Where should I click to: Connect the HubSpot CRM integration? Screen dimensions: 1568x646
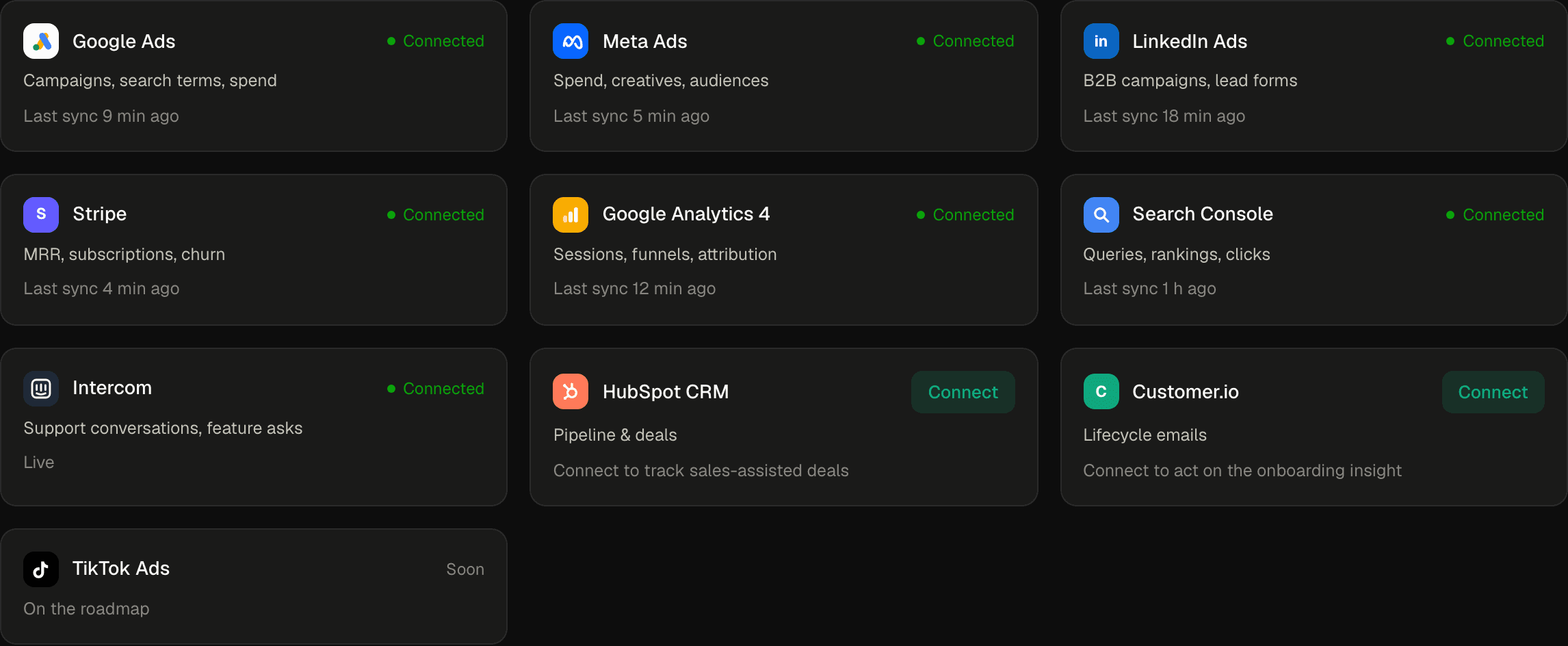[963, 392]
